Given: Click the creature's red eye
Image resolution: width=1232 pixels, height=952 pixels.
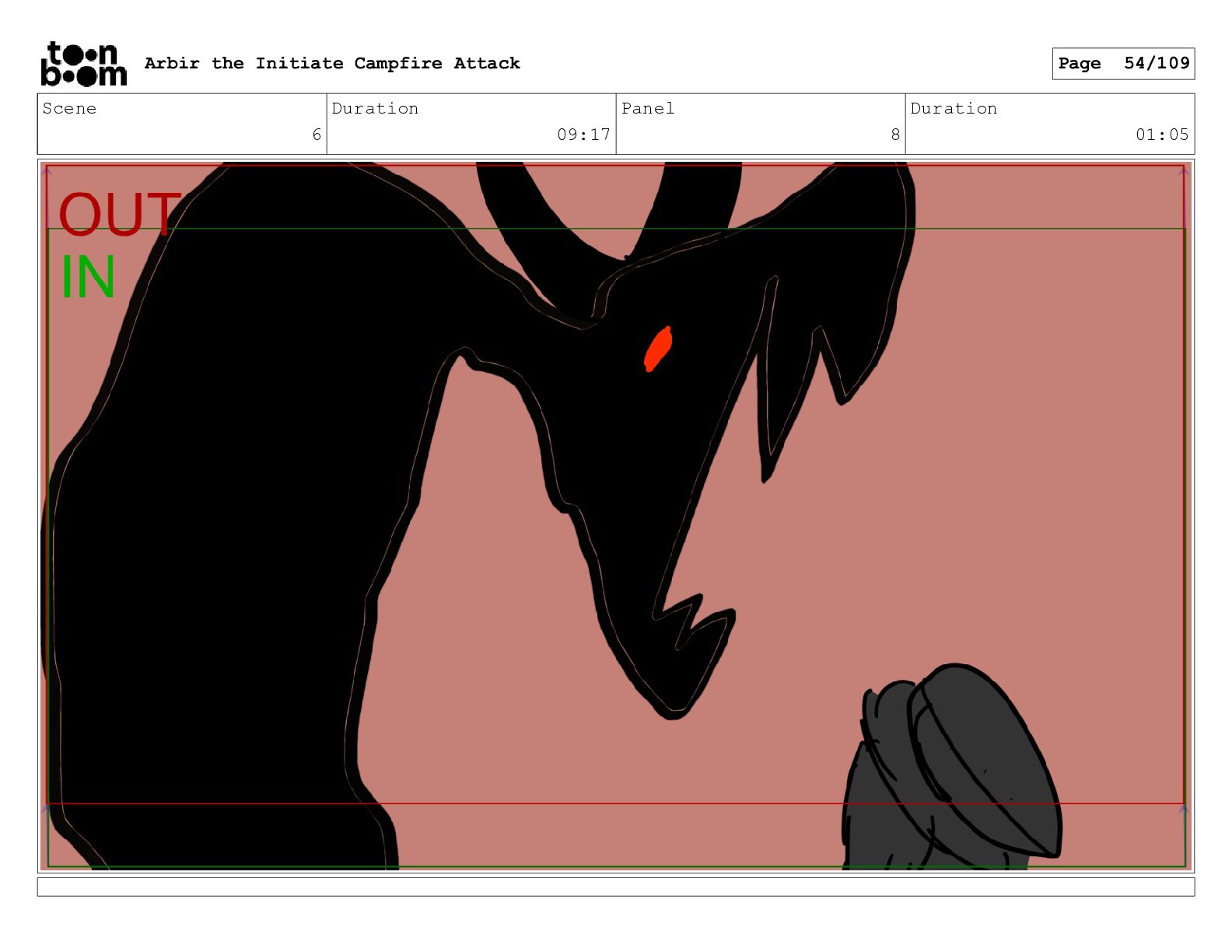Looking at the screenshot, I should point(658,349).
